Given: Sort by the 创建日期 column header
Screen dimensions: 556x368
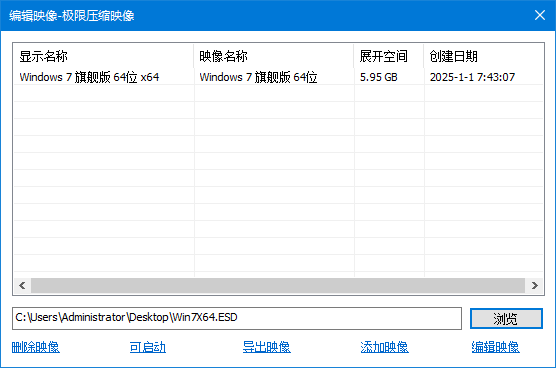Looking at the screenshot, I should coord(484,56).
